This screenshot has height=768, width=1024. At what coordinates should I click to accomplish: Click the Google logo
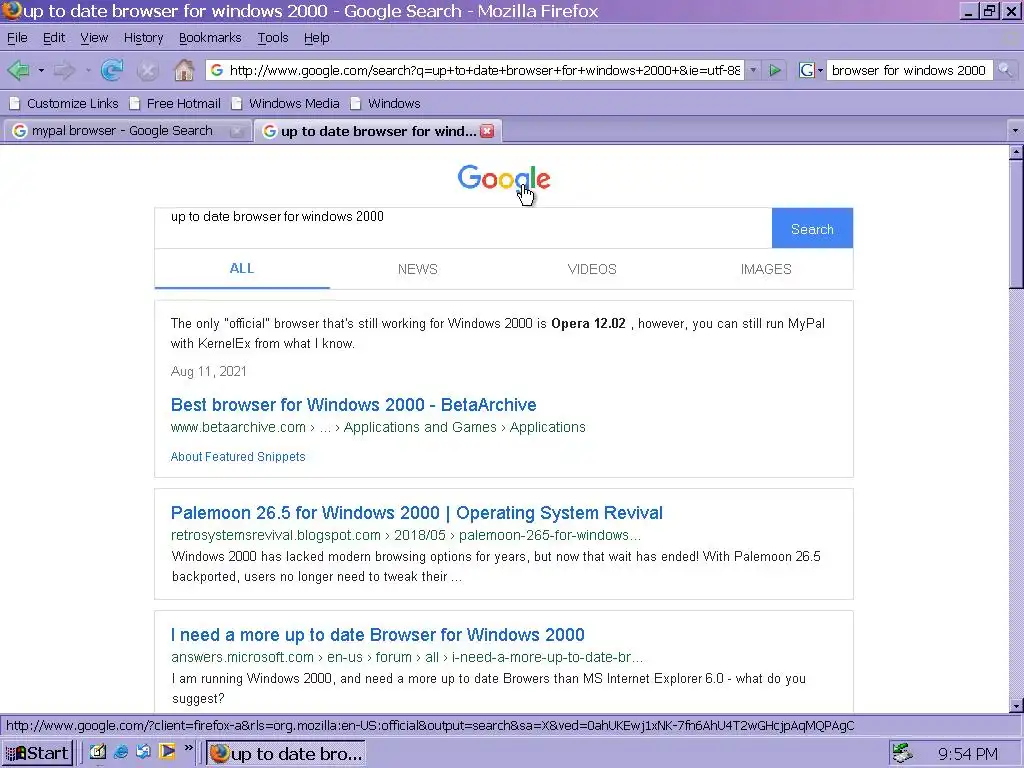click(504, 179)
